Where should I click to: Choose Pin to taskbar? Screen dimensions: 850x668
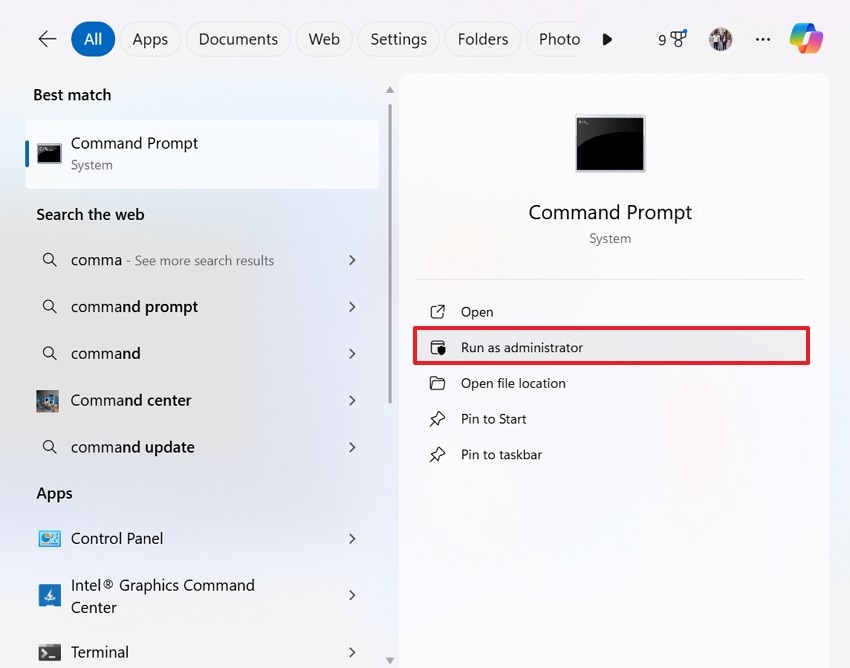point(611,455)
